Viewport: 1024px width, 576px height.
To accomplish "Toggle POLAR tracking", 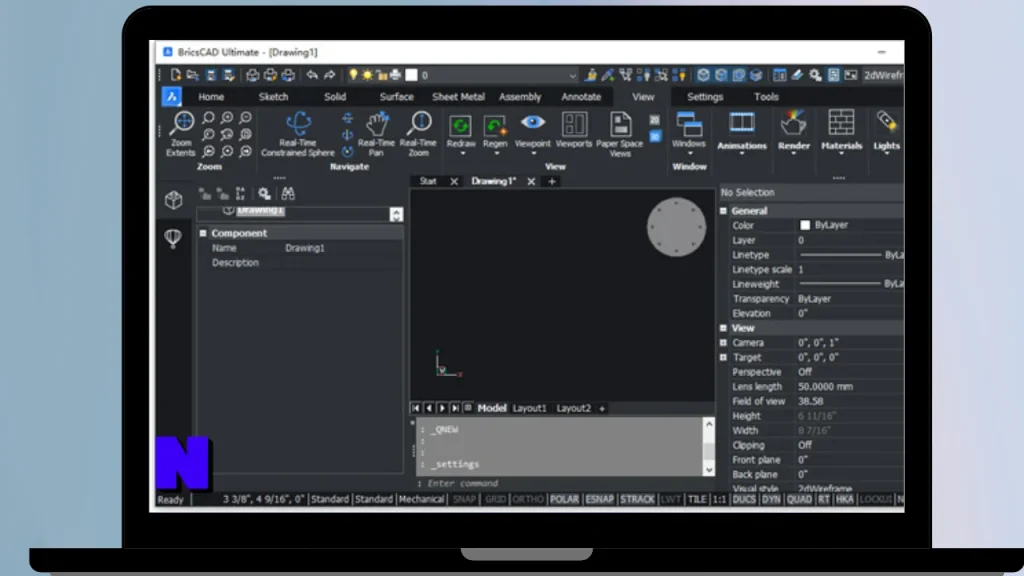I will point(564,500).
